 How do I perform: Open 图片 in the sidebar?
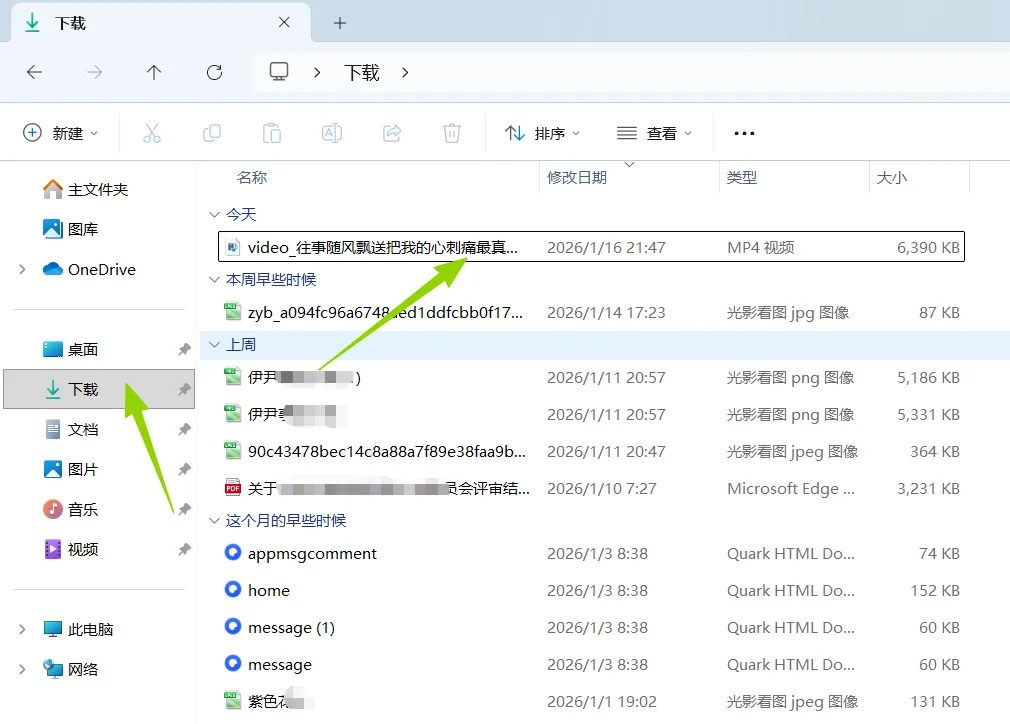coord(71,470)
